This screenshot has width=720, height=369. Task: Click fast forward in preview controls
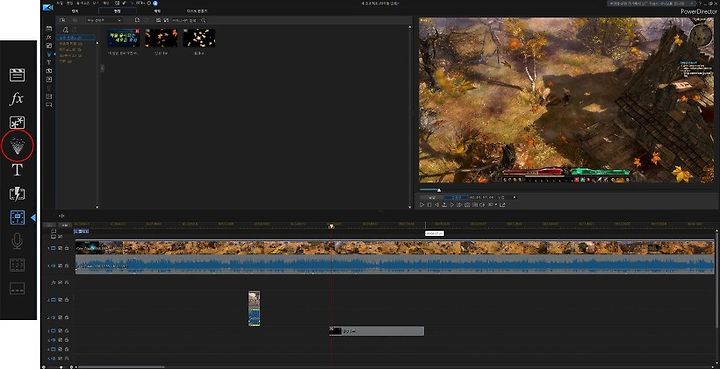click(459, 205)
